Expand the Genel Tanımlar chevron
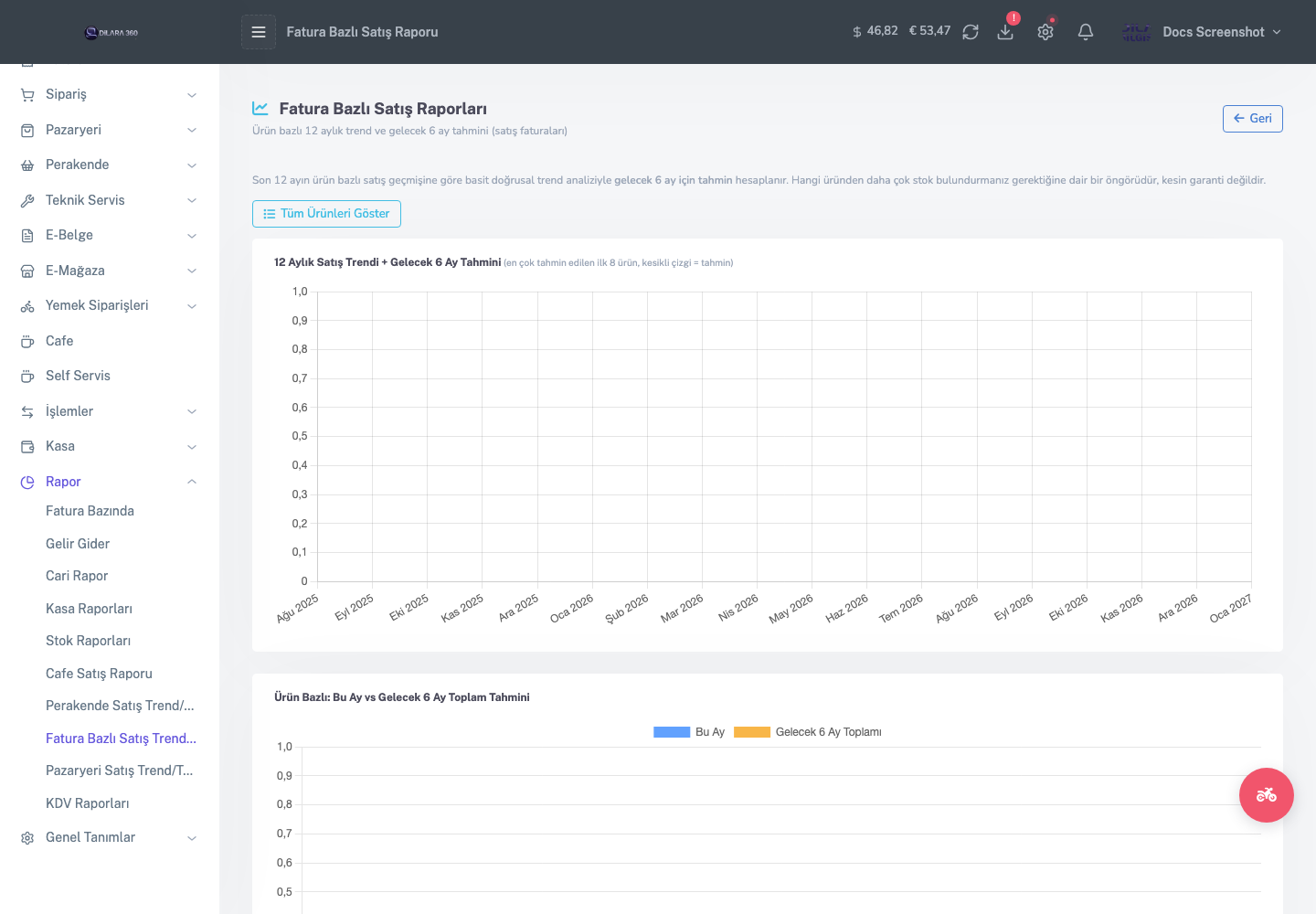The height and width of the screenshot is (914, 1316). pos(192,837)
